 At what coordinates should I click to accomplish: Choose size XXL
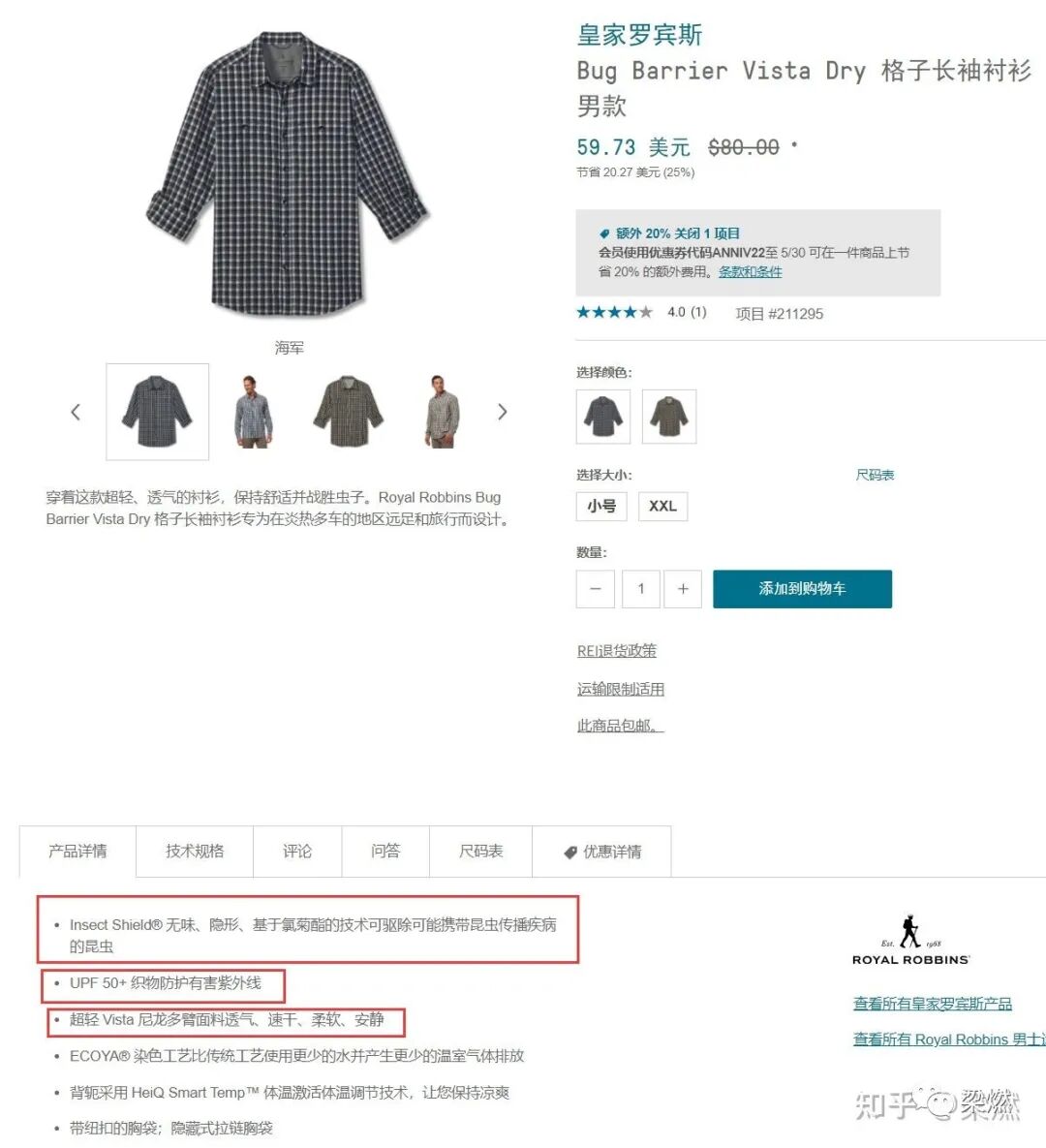coord(662,506)
